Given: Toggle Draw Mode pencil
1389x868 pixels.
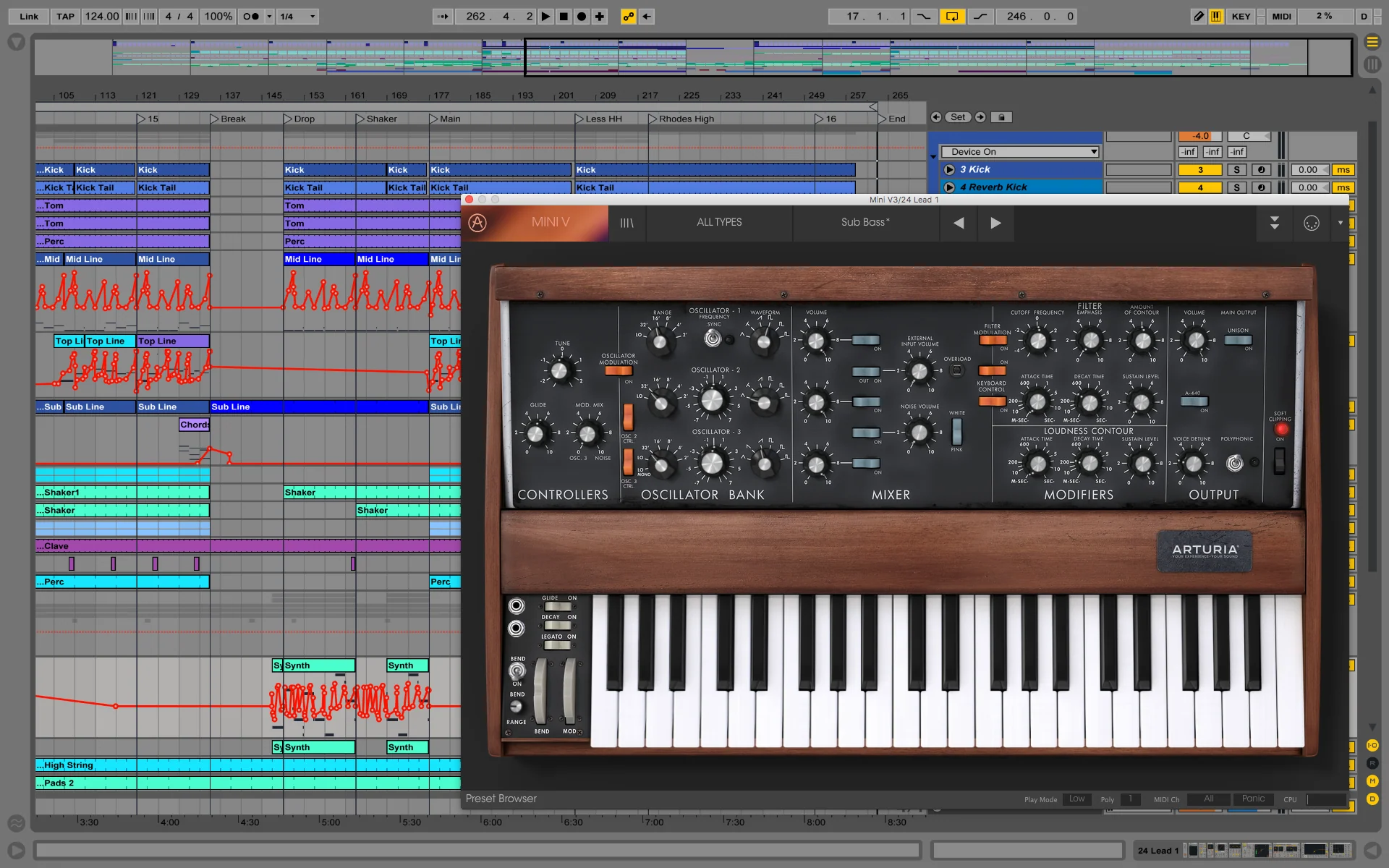Looking at the screenshot, I should (1199, 16).
